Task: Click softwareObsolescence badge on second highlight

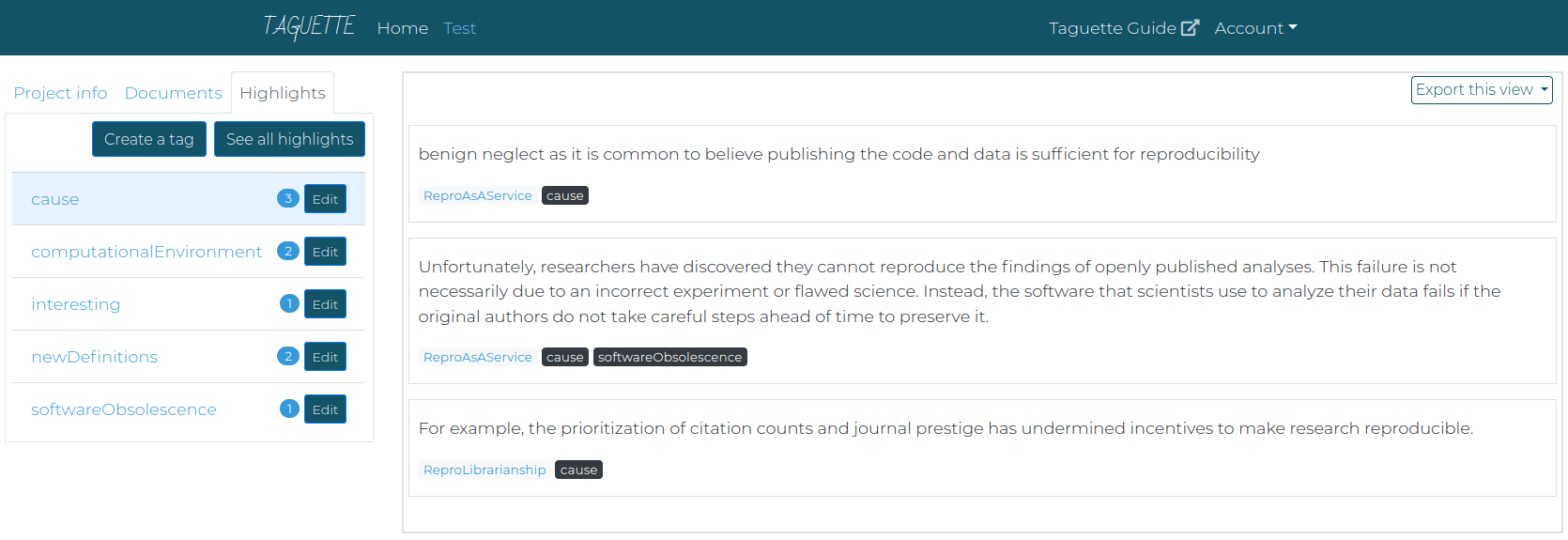Action: 670,357
